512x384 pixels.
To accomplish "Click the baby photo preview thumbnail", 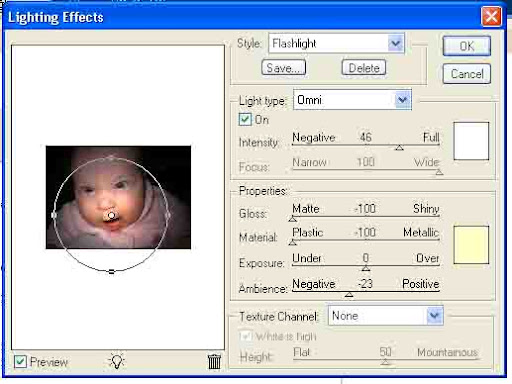I will coord(118,197).
